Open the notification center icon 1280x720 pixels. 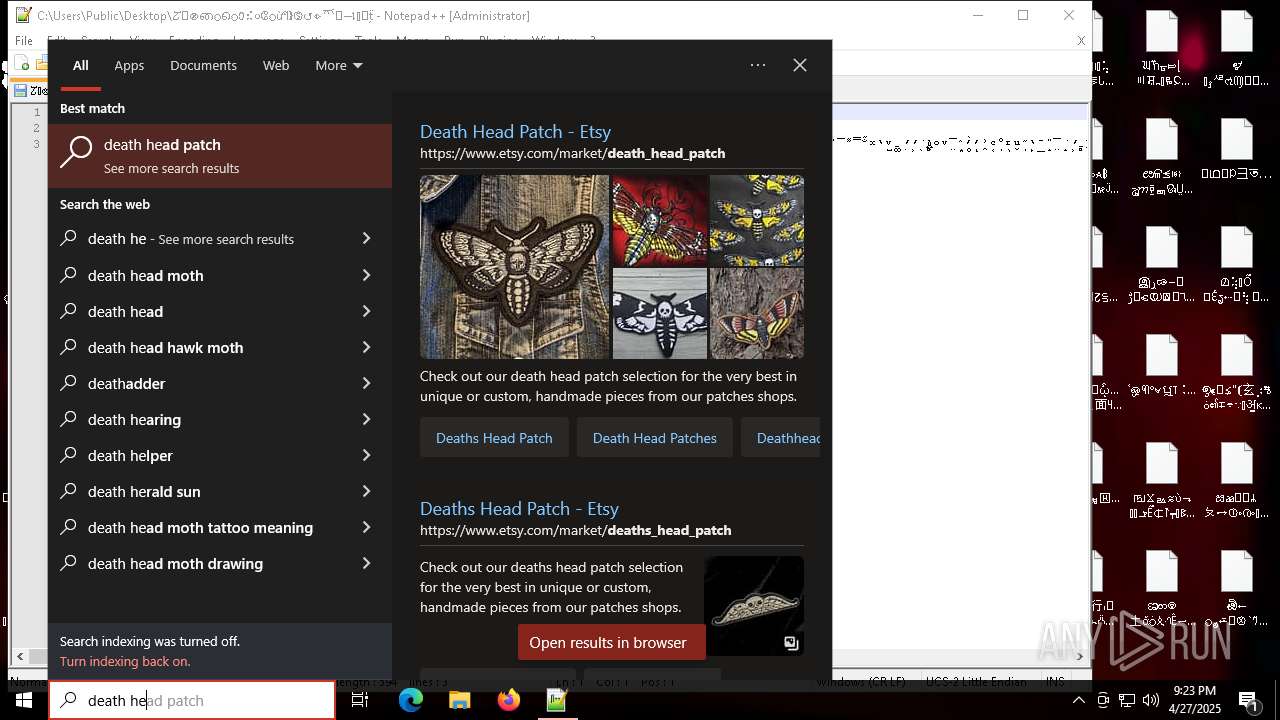click(1248, 700)
